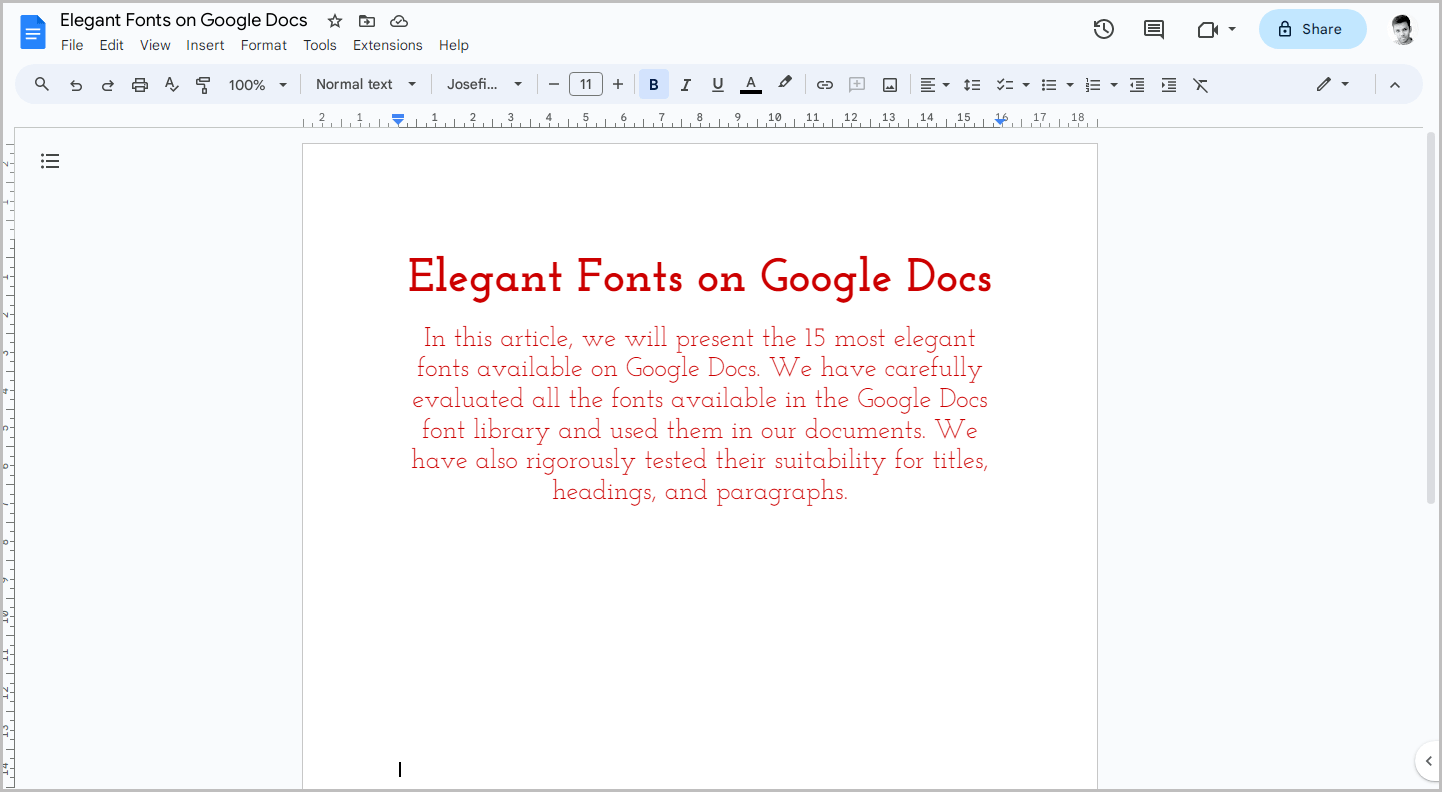The width and height of the screenshot is (1442, 792).
Task: Expand the Normal text styles menu
Action: coord(365,84)
